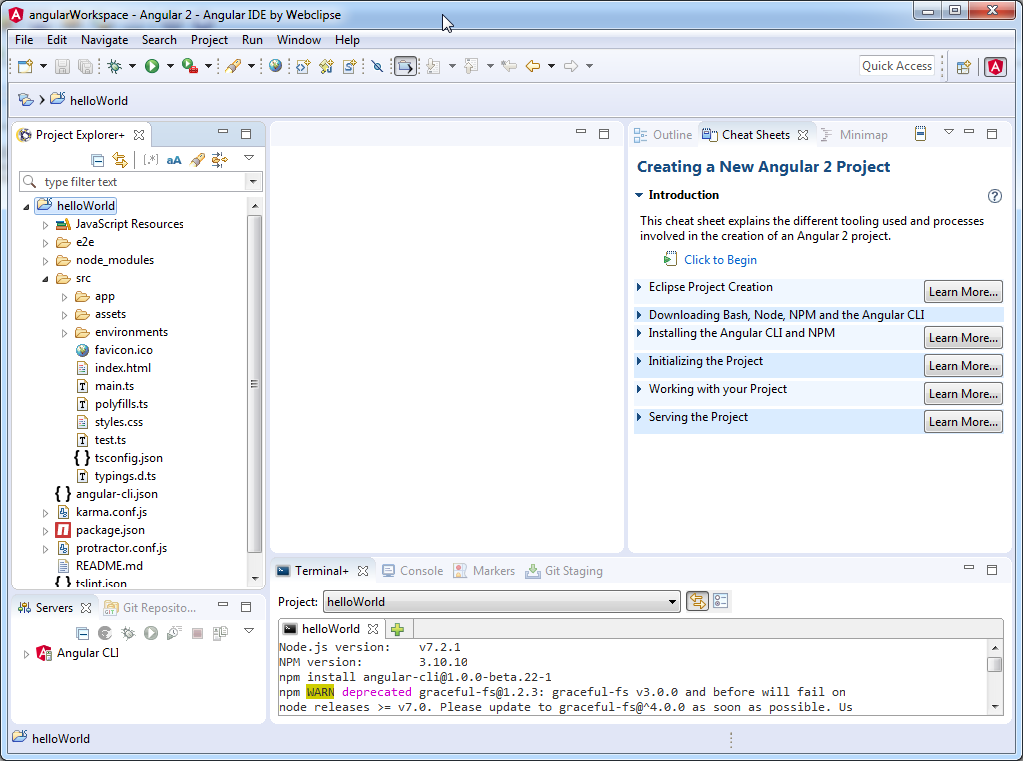Select the package.json file
This screenshot has height=761, width=1023.
[110, 530]
